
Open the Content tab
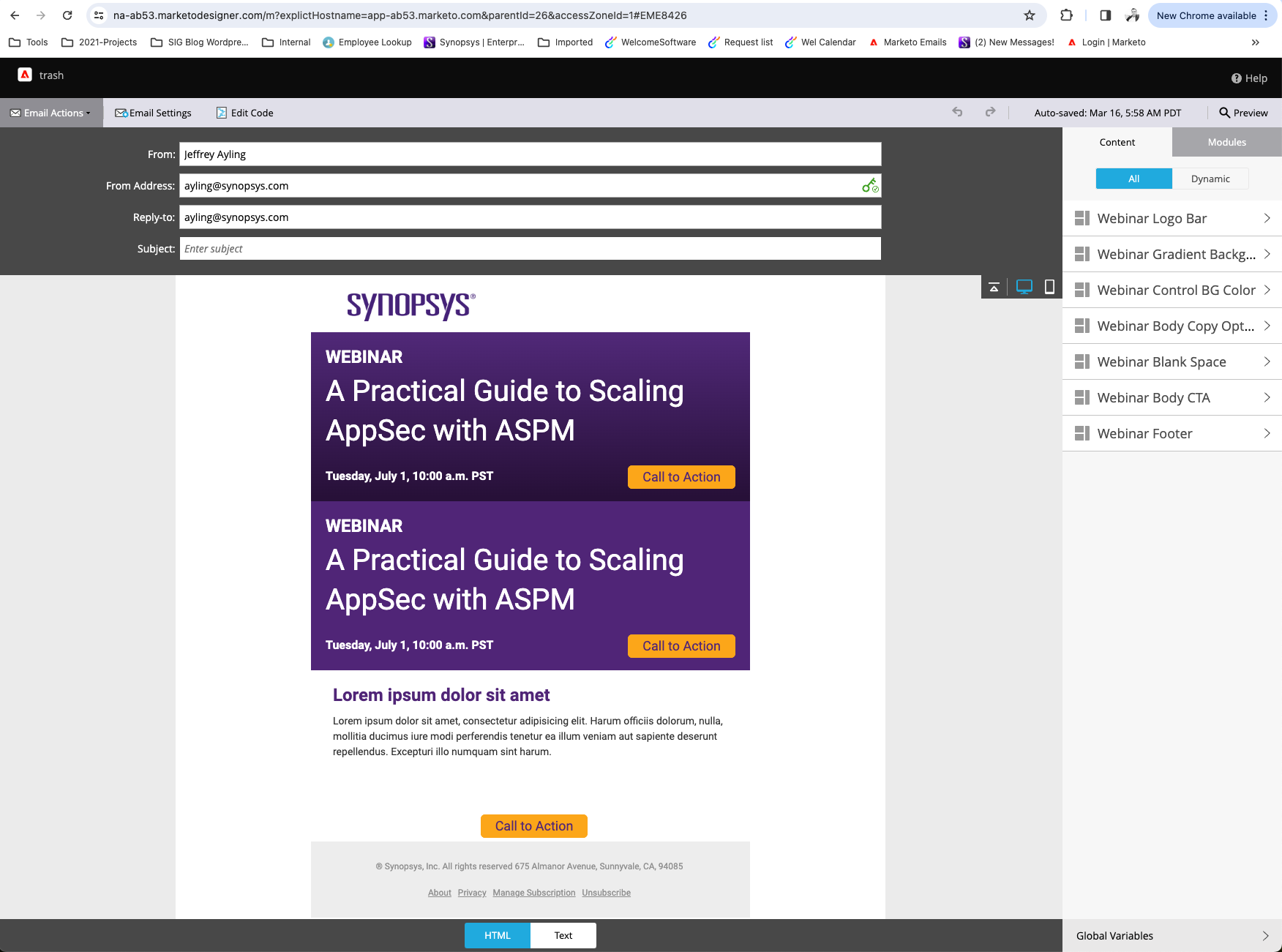tap(1117, 142)
